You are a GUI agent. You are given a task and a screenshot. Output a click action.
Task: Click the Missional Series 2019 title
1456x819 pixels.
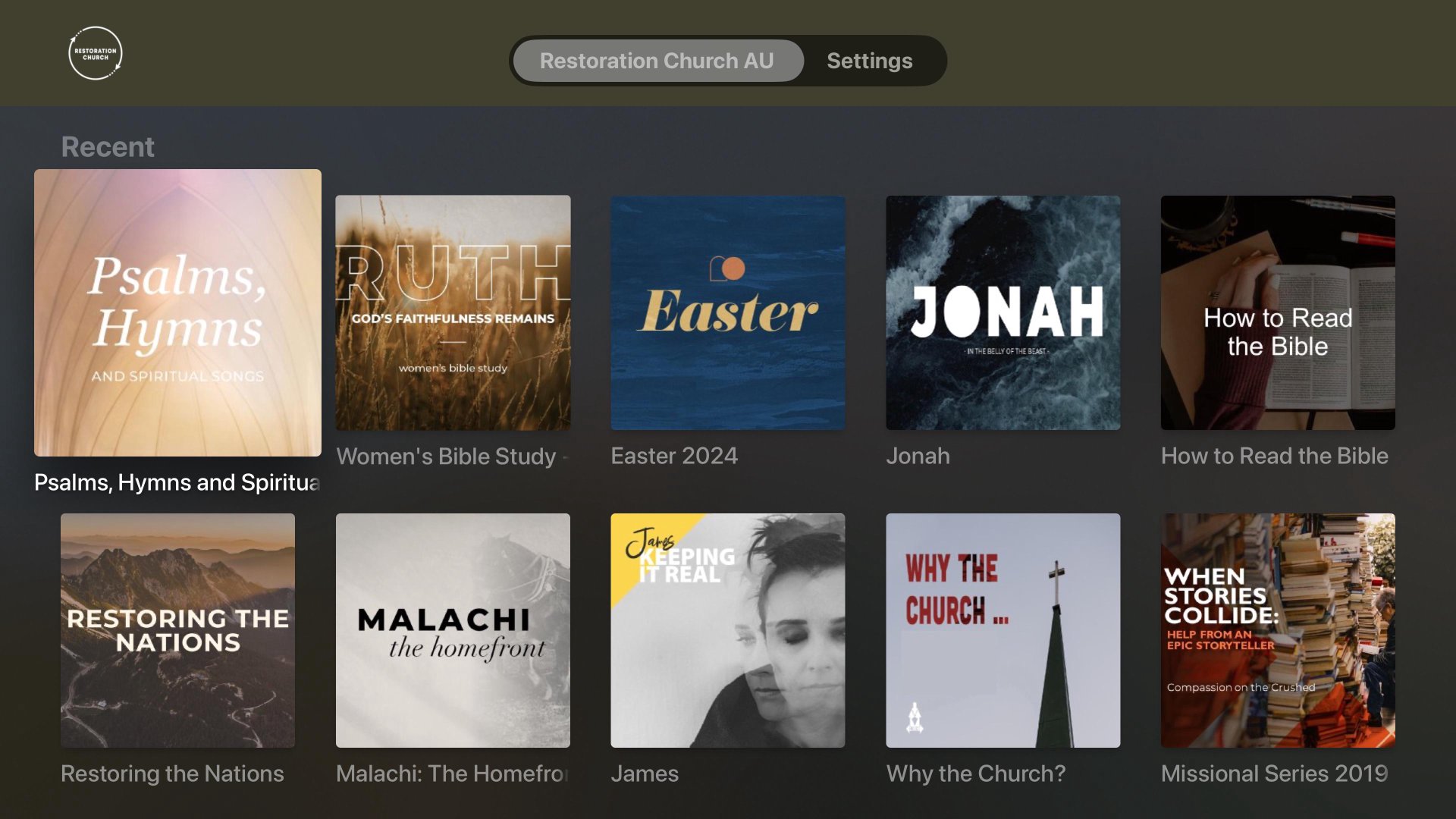click(1274, 773)
